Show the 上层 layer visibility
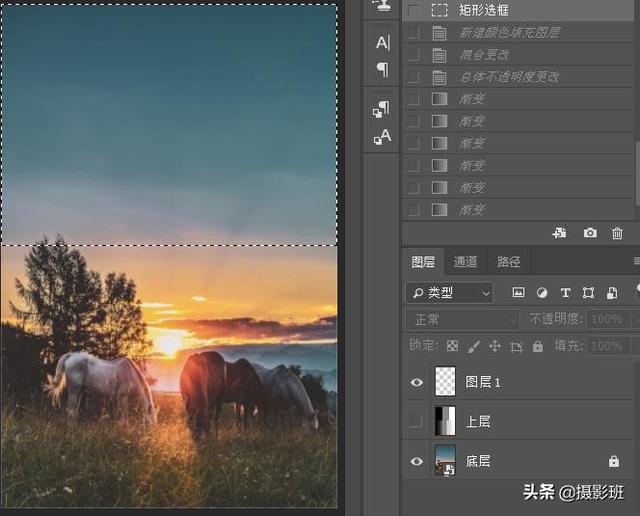The image size is (640, 516). point(415,421)
